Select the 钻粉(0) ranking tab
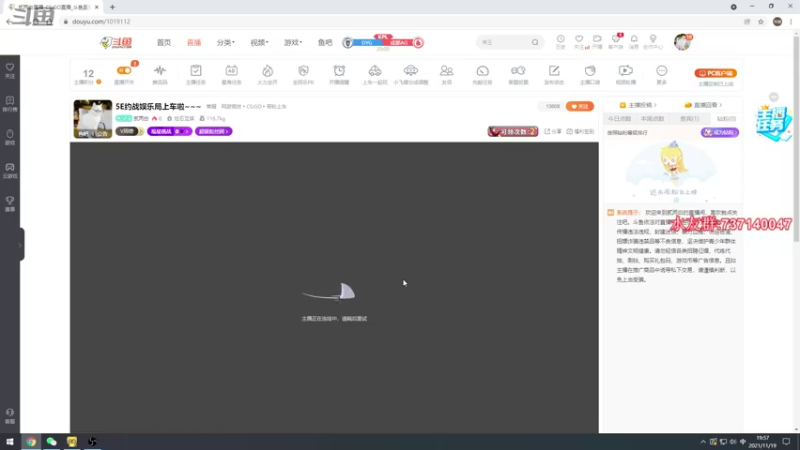This screenshot has height=450, width=800. tap(726, 118)
